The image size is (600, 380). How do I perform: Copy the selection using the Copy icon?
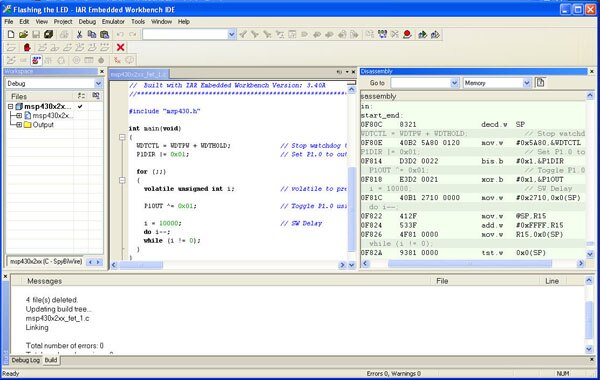pos(92,34)
